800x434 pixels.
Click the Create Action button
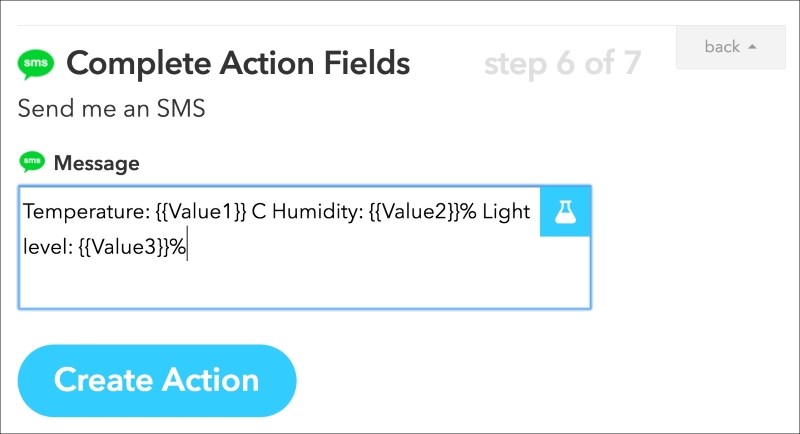point(157,380)
